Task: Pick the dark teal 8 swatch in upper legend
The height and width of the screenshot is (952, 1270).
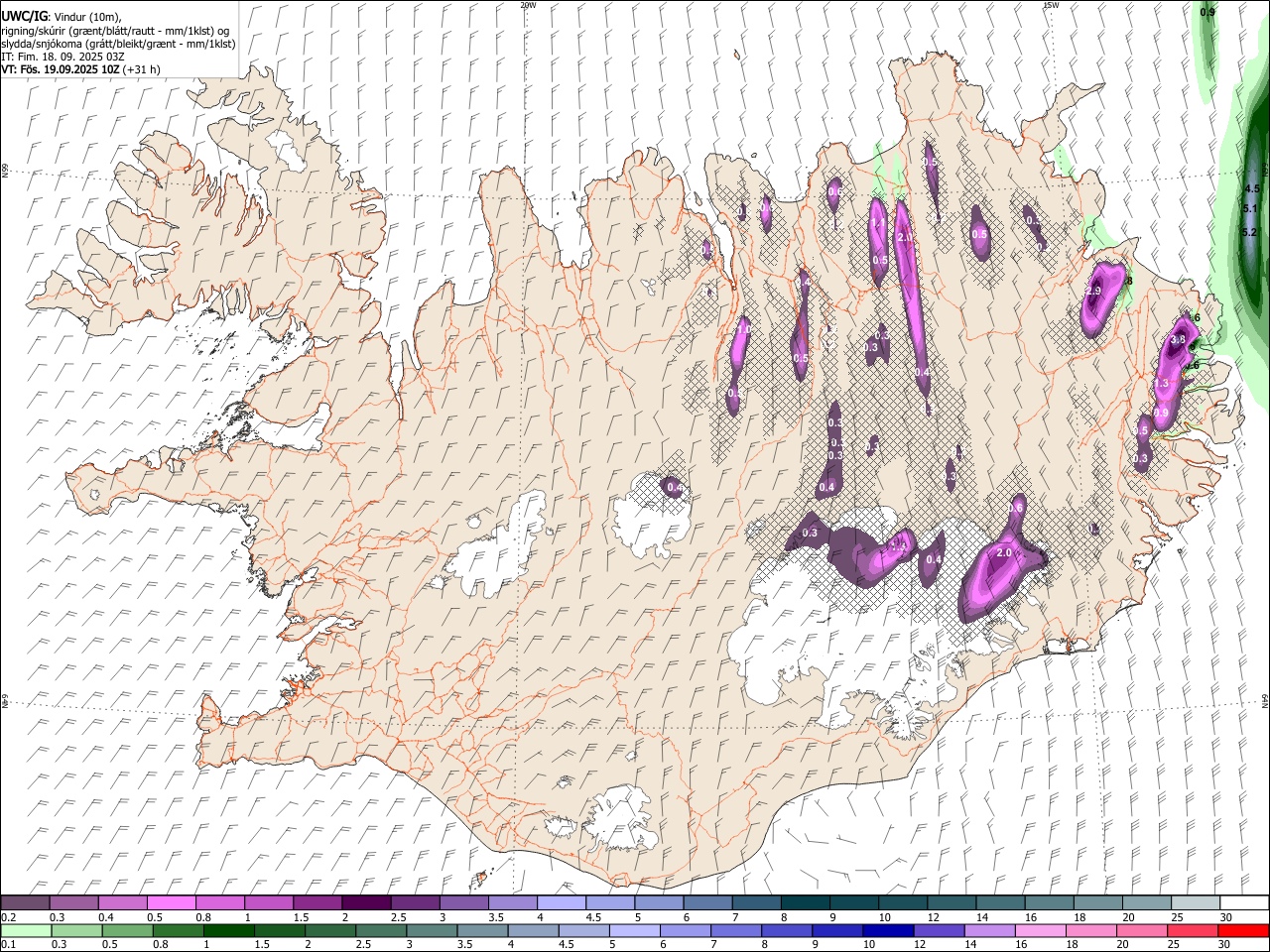Action: coord(805,903)
